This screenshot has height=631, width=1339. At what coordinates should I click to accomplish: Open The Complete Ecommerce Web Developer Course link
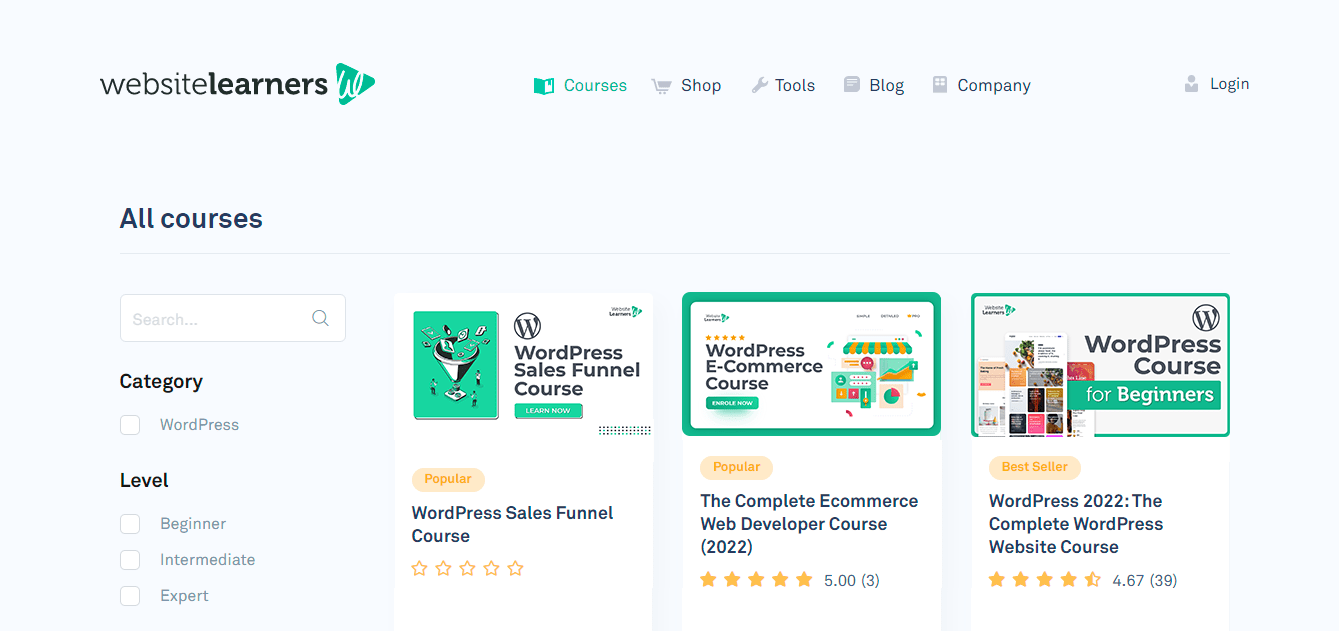point(809,524)
